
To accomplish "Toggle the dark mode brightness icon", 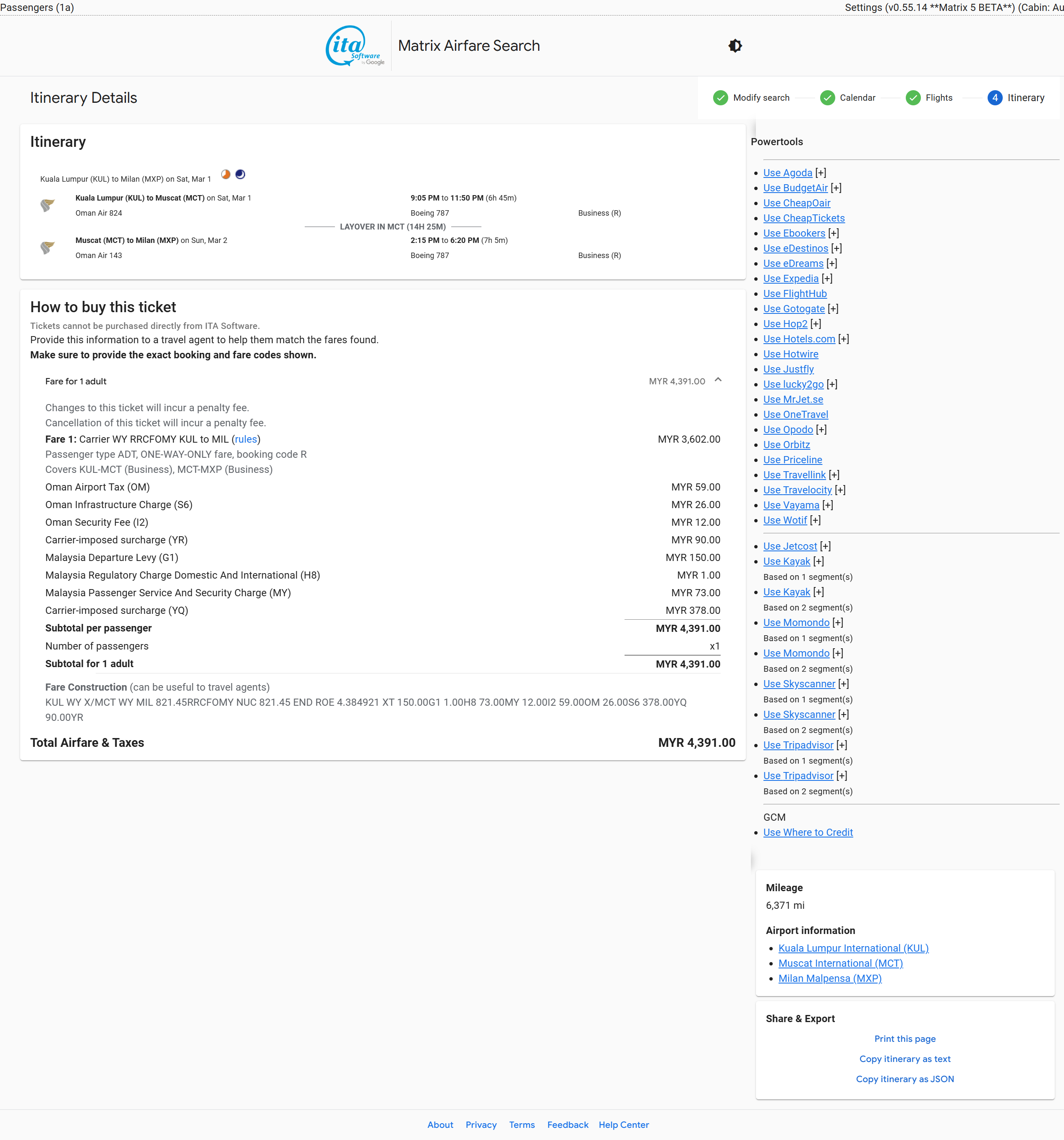I will (x=735, y=46).
